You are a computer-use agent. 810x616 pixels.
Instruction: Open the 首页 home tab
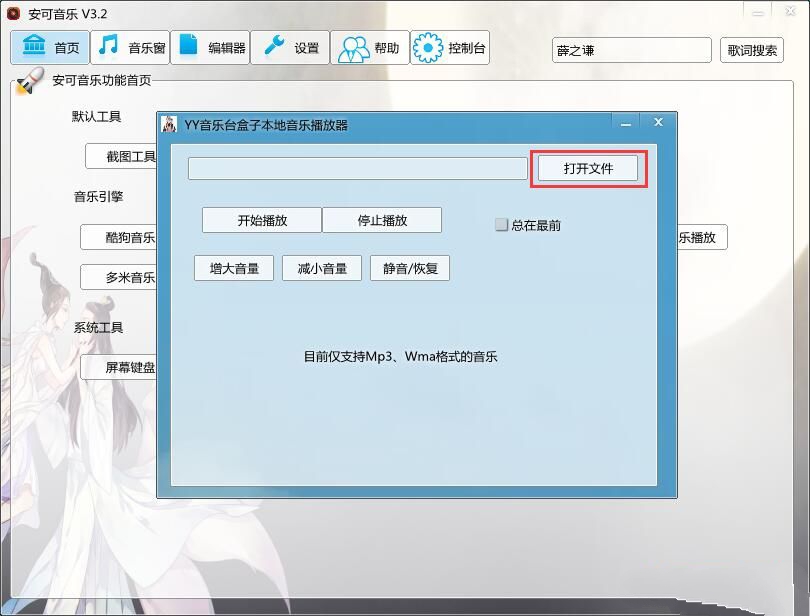click(x=50, y=48)
